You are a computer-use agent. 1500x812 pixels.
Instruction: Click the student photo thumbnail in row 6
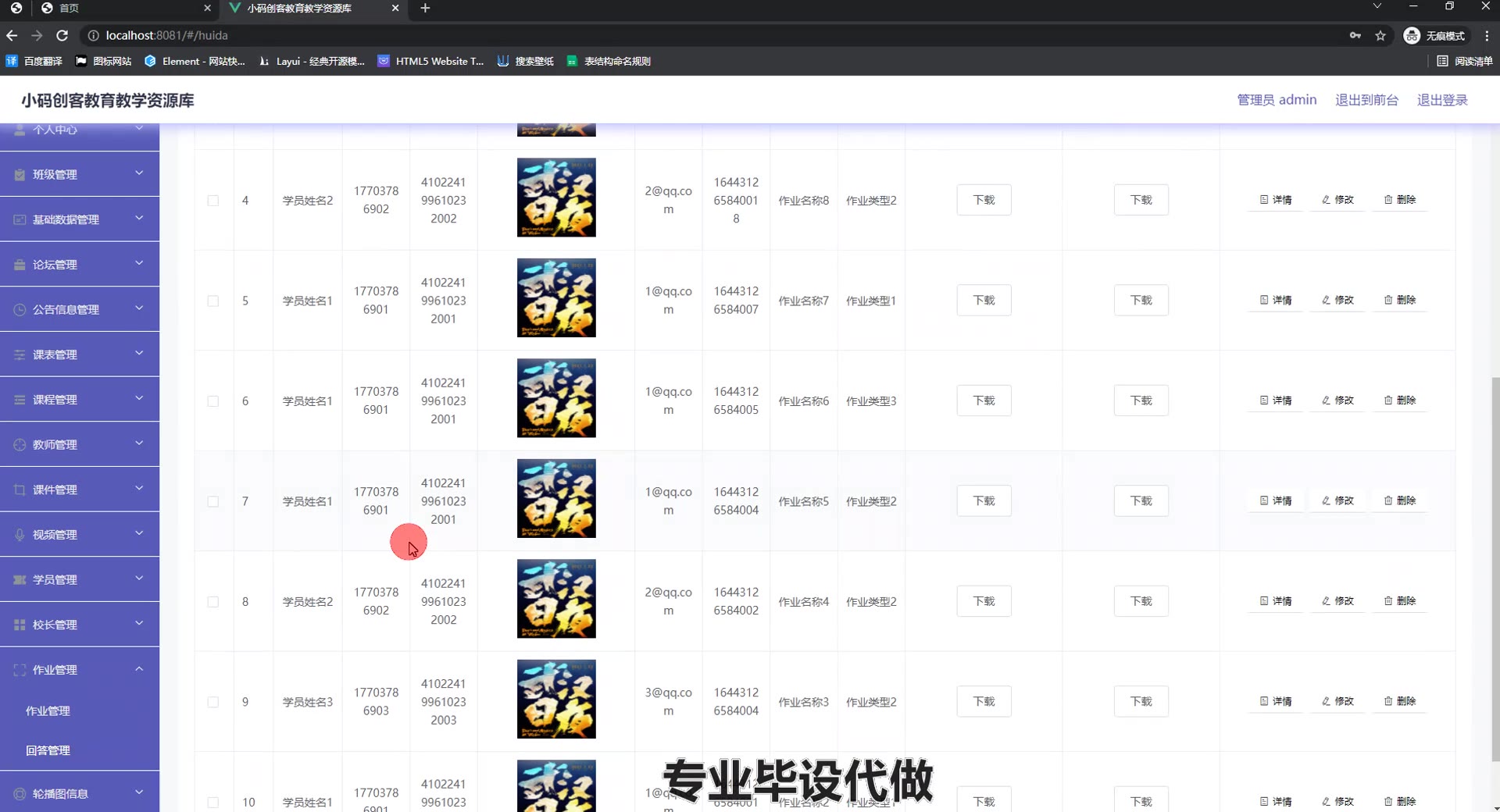coord(556,398)
